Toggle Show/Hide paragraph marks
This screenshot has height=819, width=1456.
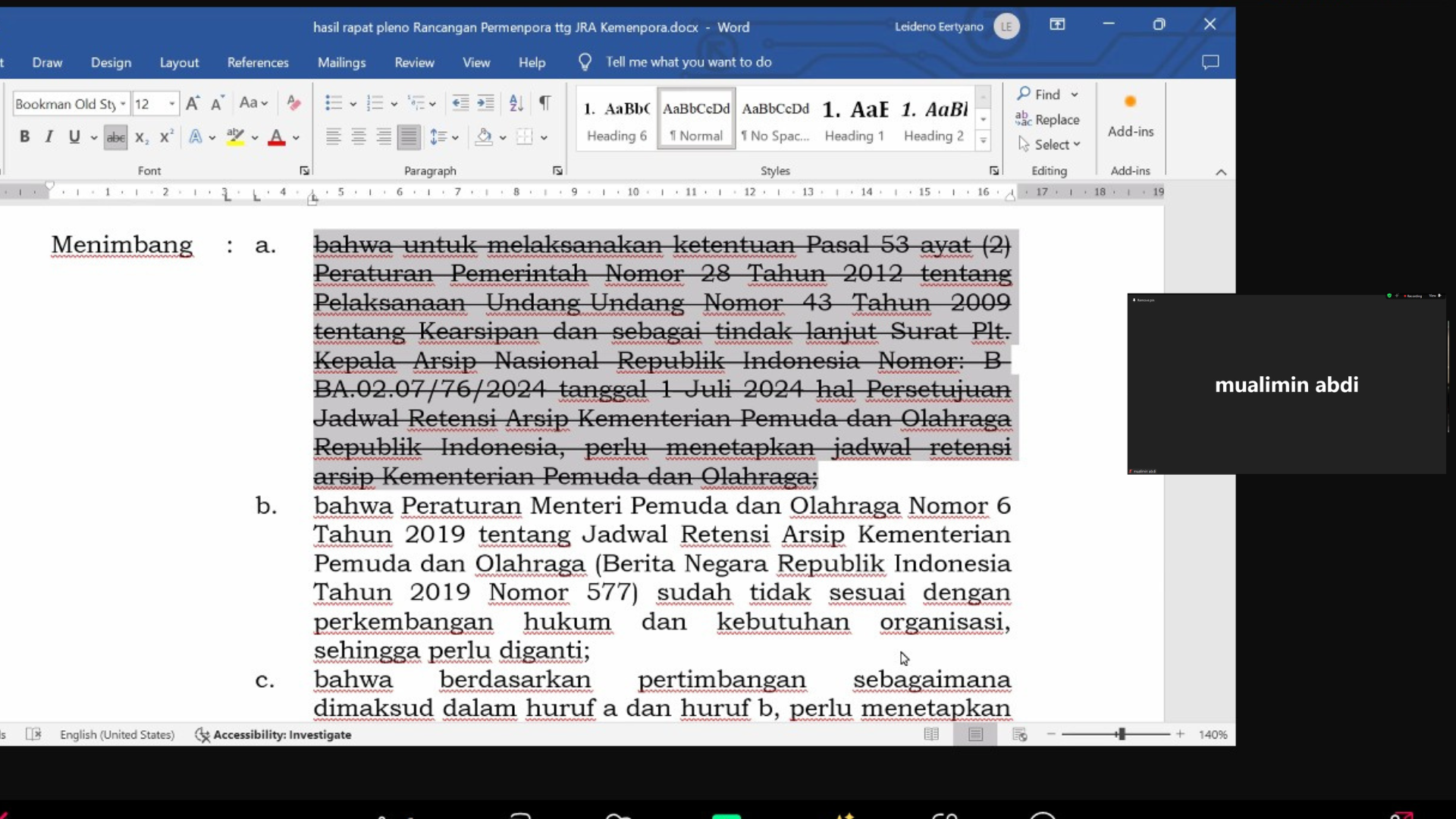[544, 103]
